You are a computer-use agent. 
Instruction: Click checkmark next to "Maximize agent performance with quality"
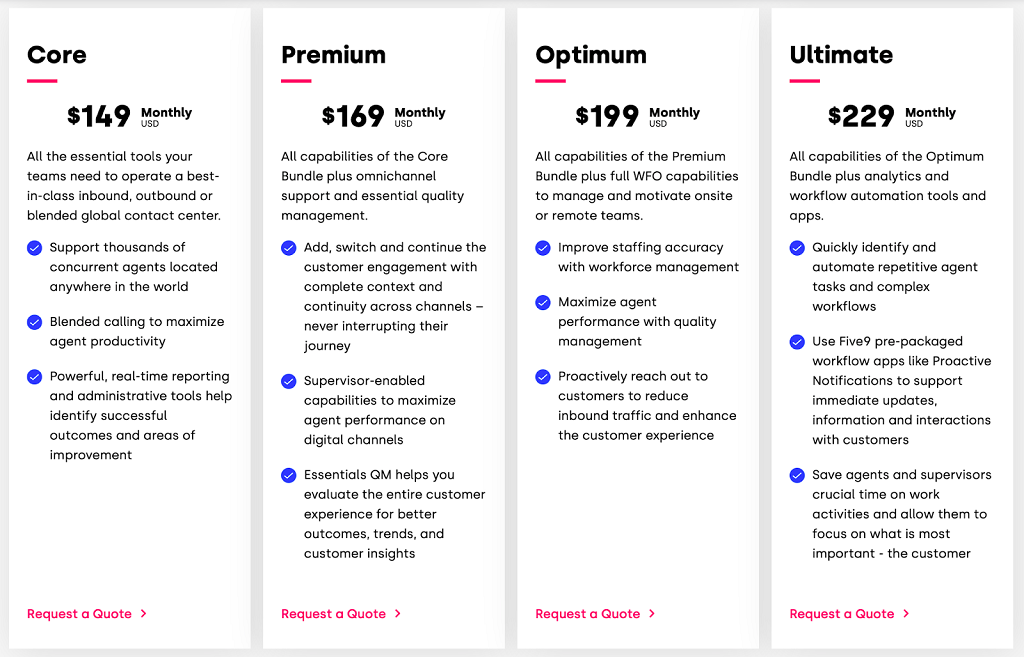(x=543, y=302)
